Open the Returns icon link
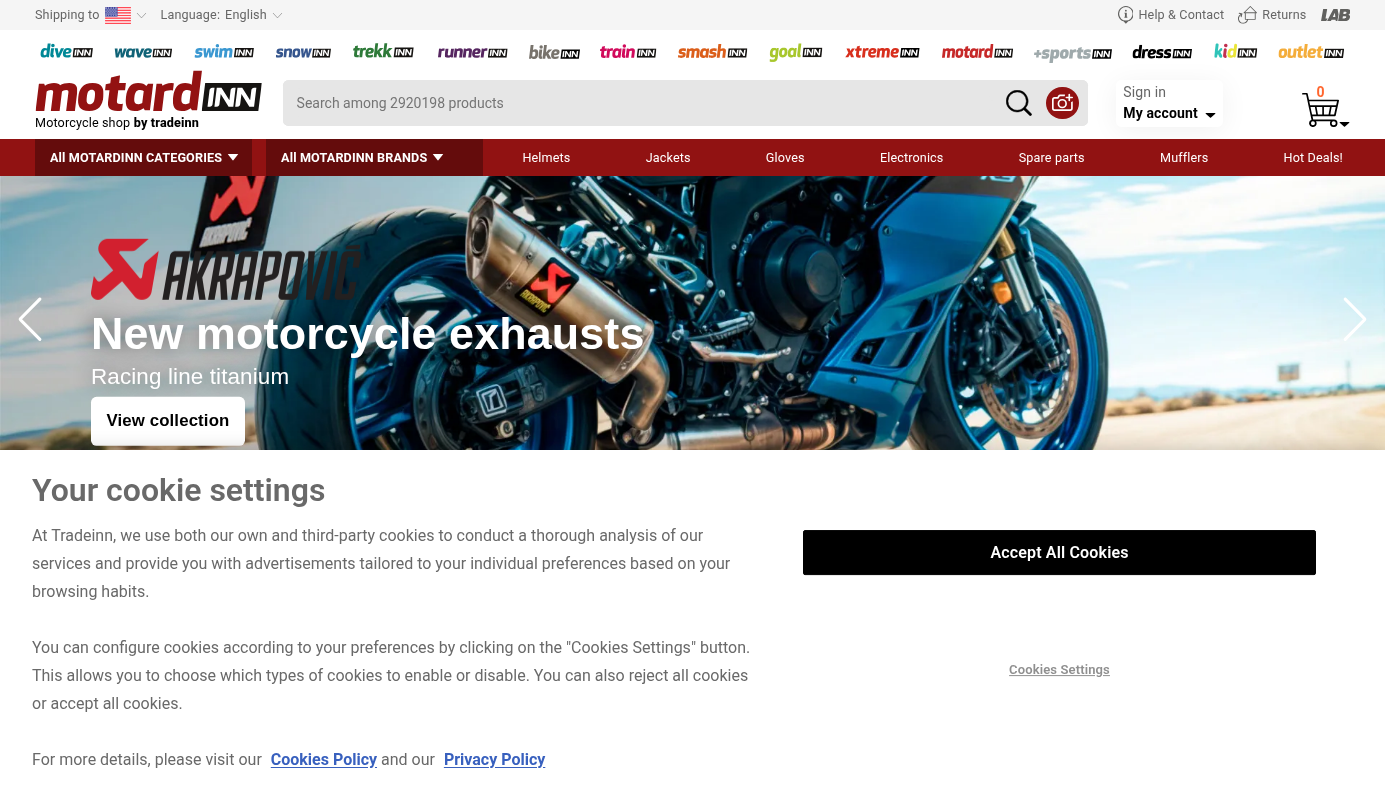The image size is (1400, 800). coord(1272,15)
